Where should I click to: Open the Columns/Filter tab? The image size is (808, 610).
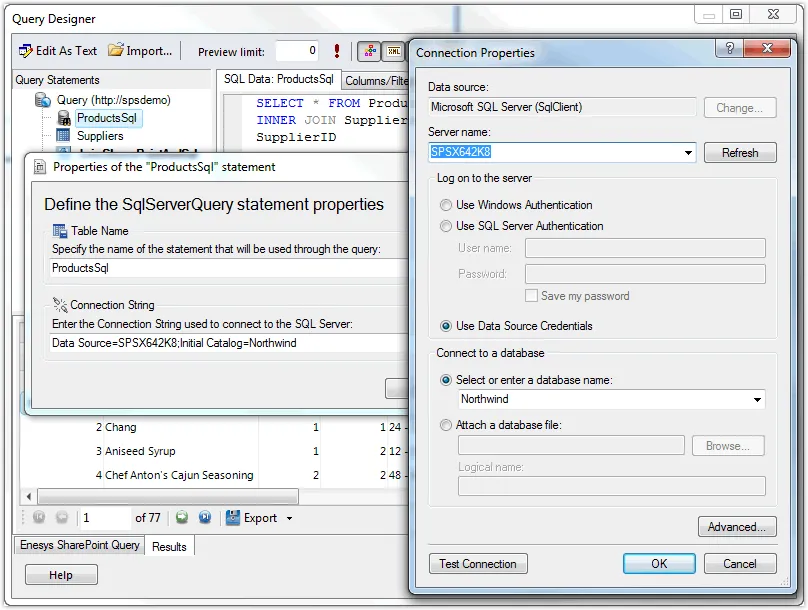click(376, 80)
